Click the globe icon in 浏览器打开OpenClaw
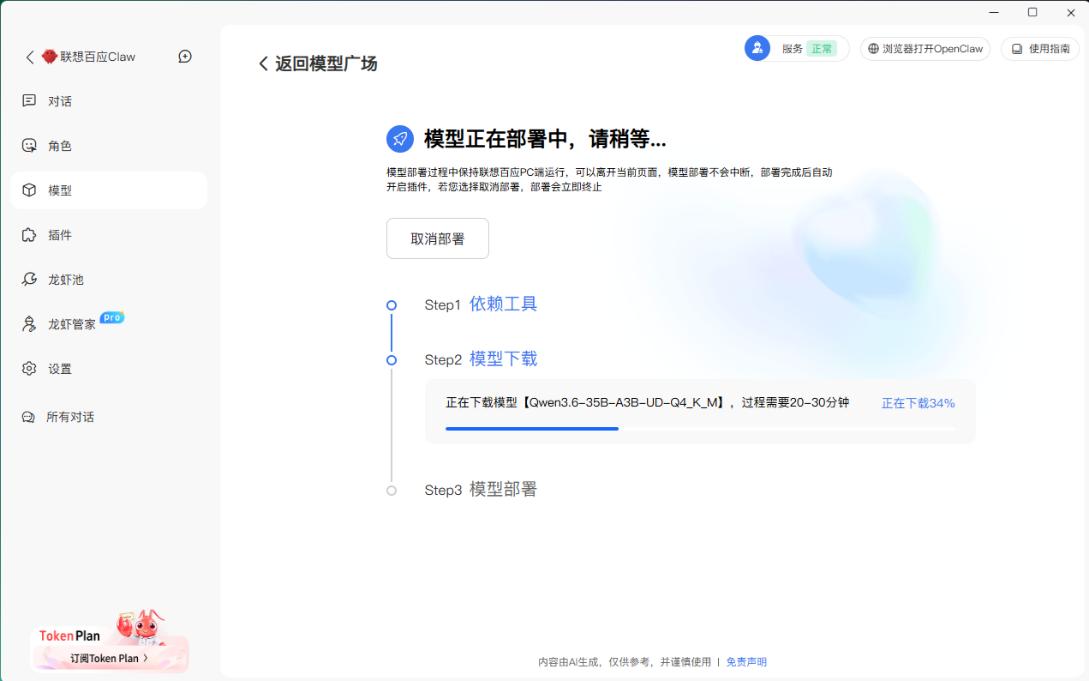 (x=874, y=49)
